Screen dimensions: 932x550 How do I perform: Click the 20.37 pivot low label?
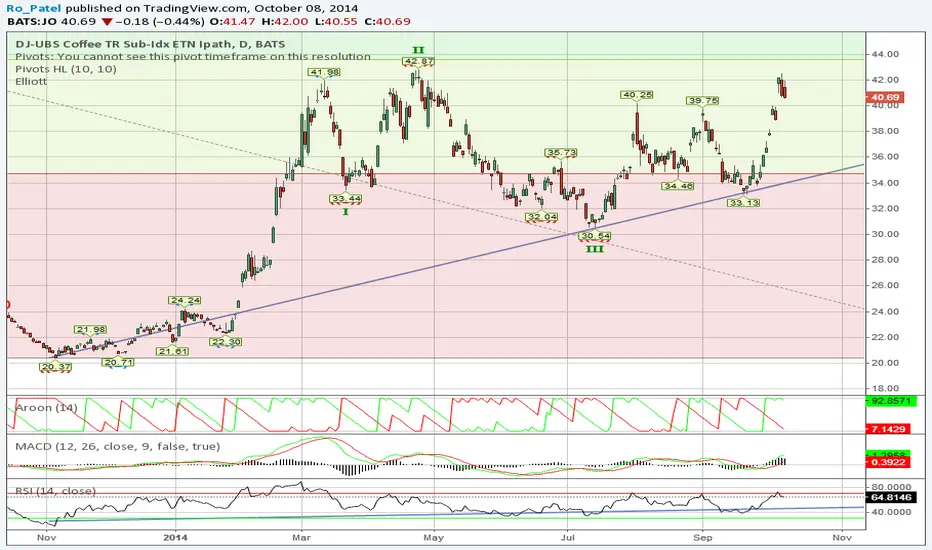coord(55,367)
